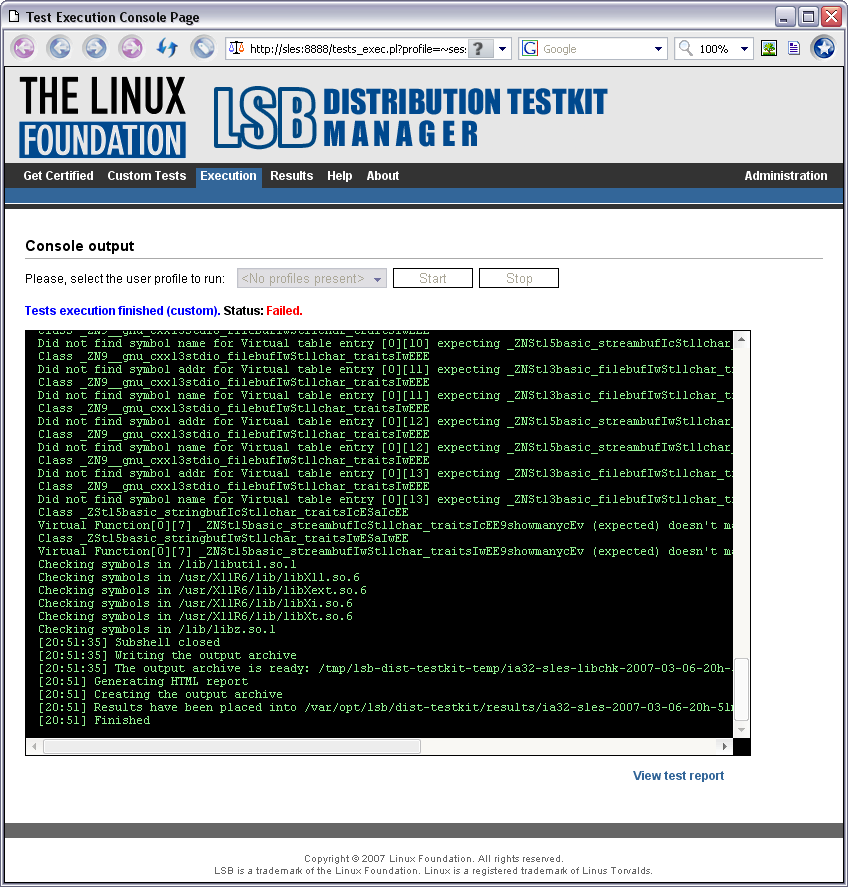
Task: Click the magnifier zoom icon
Action: pyautogui.click(x=686, y=49)
